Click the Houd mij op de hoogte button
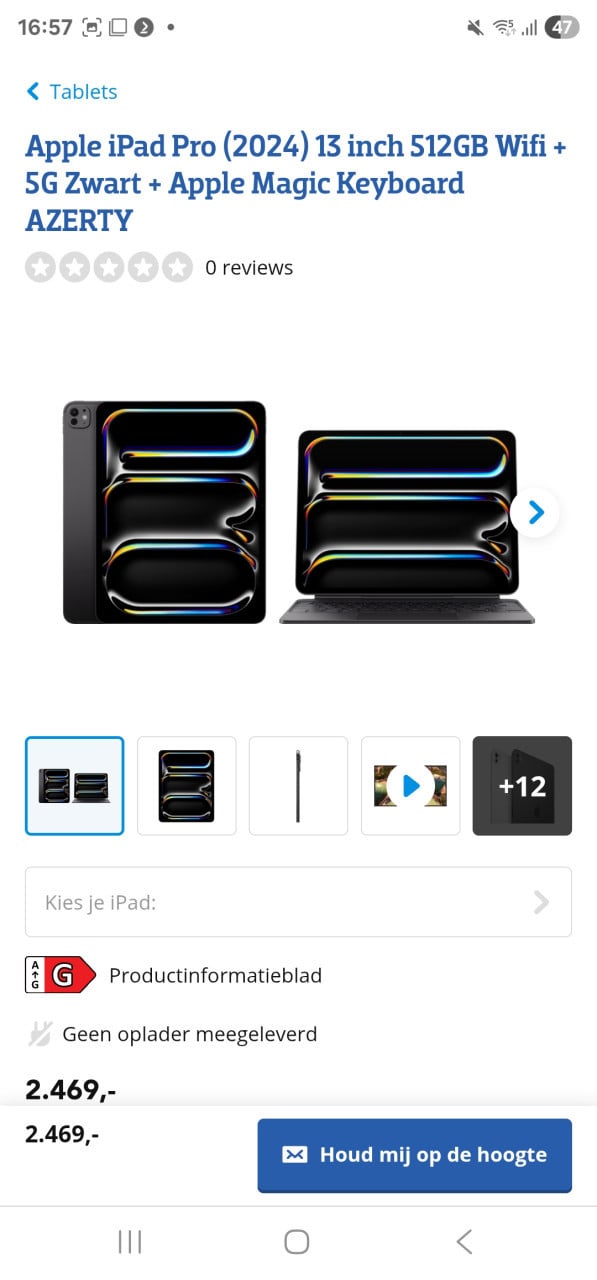The height and width of the screenshot is (1280, 597). point(414,1155)
